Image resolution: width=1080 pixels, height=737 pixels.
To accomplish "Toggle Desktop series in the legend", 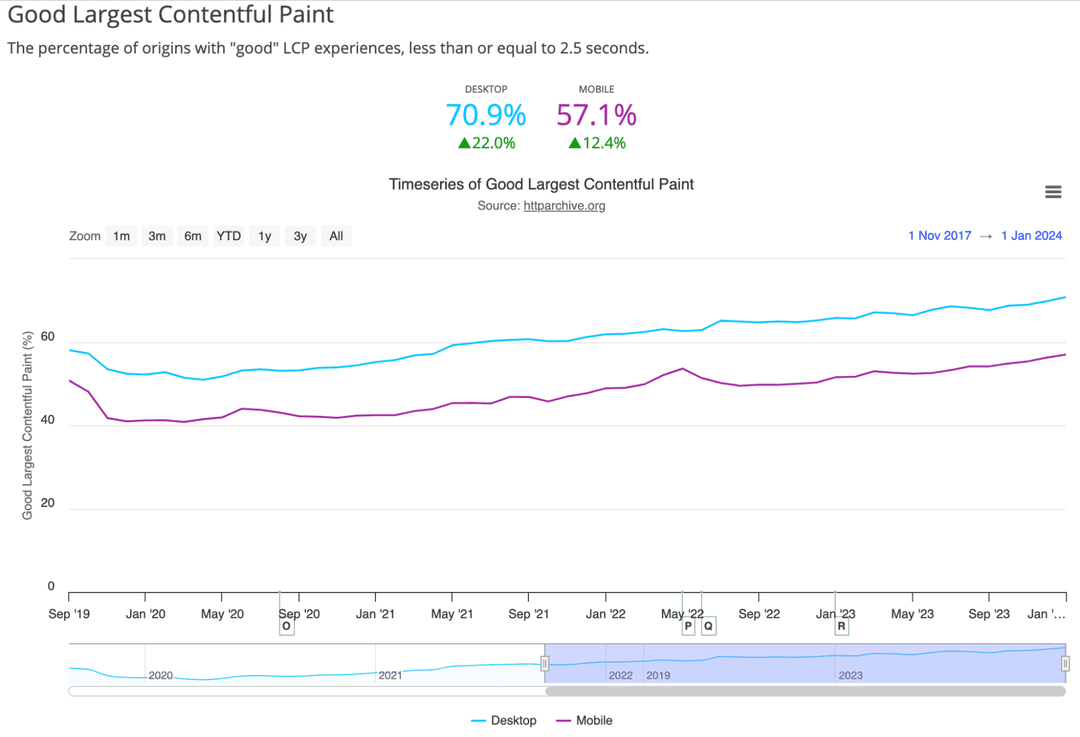I will click(503, 720).
